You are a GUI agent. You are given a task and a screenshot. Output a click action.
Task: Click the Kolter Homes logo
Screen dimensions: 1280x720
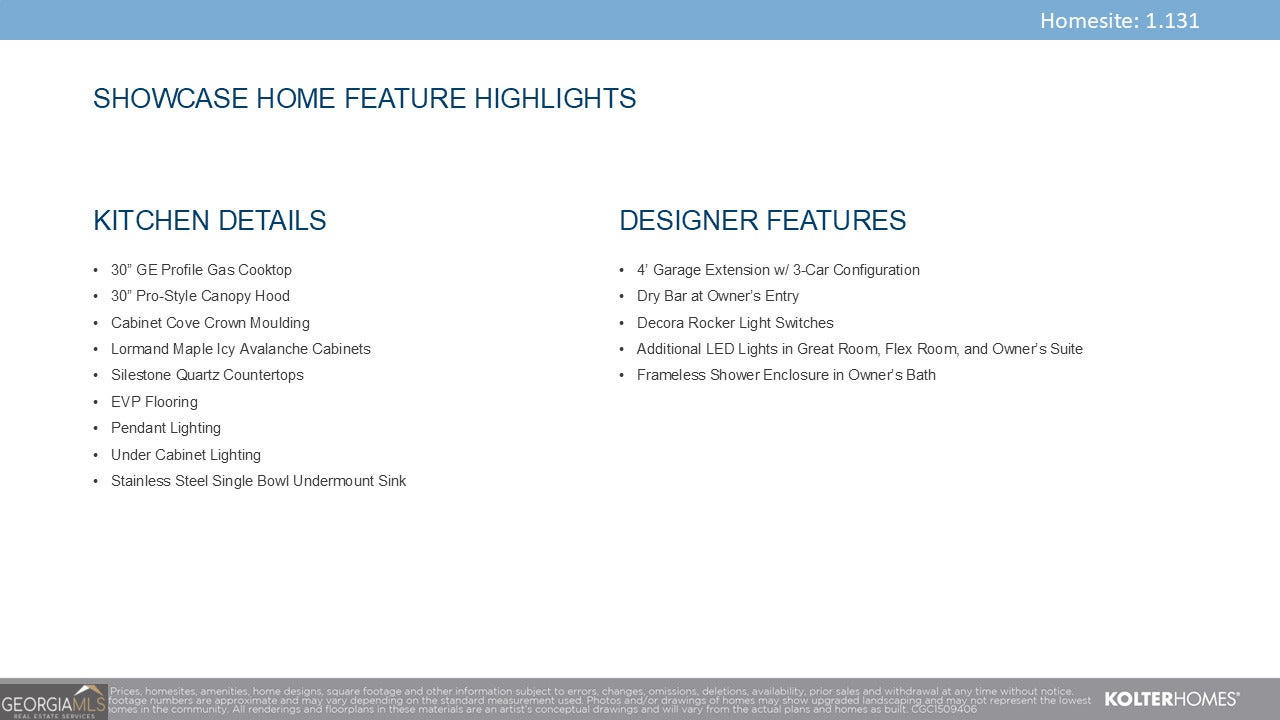coord(1171,699)
